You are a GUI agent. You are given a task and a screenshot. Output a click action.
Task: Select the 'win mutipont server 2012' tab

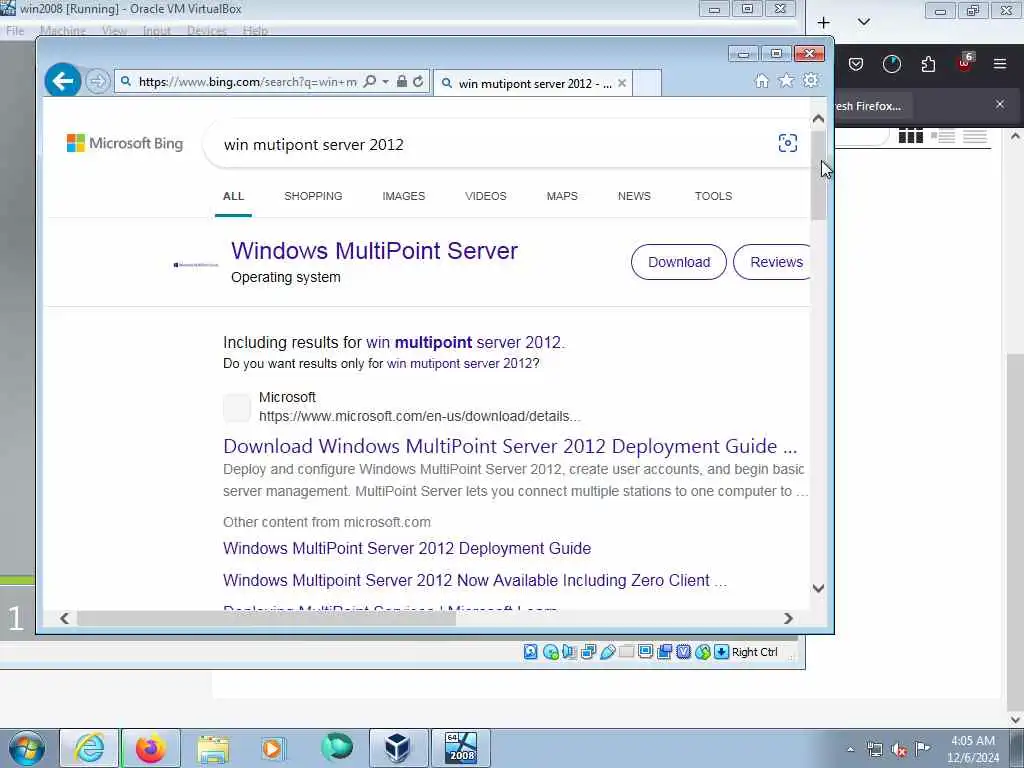(x=532, y=84)
